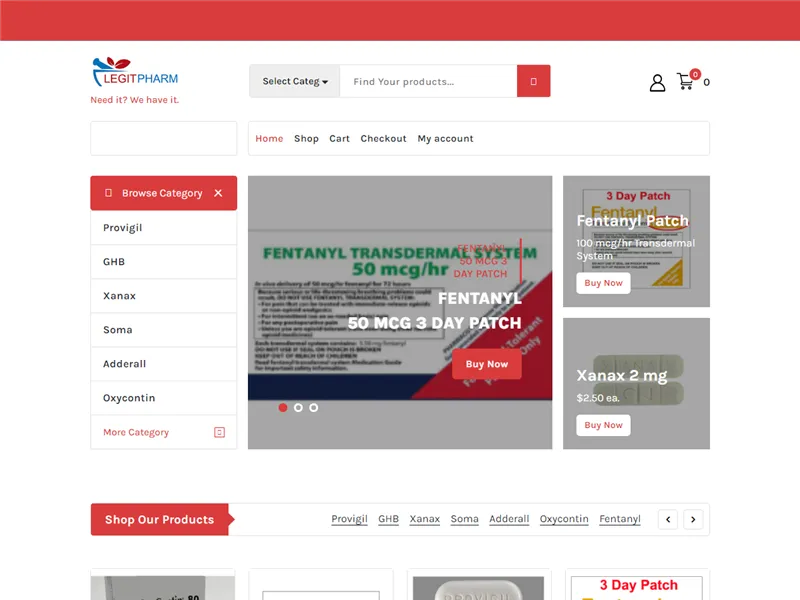Open the user account icon
The height and width of the screenshot is (600, 800).
[657, 83]
